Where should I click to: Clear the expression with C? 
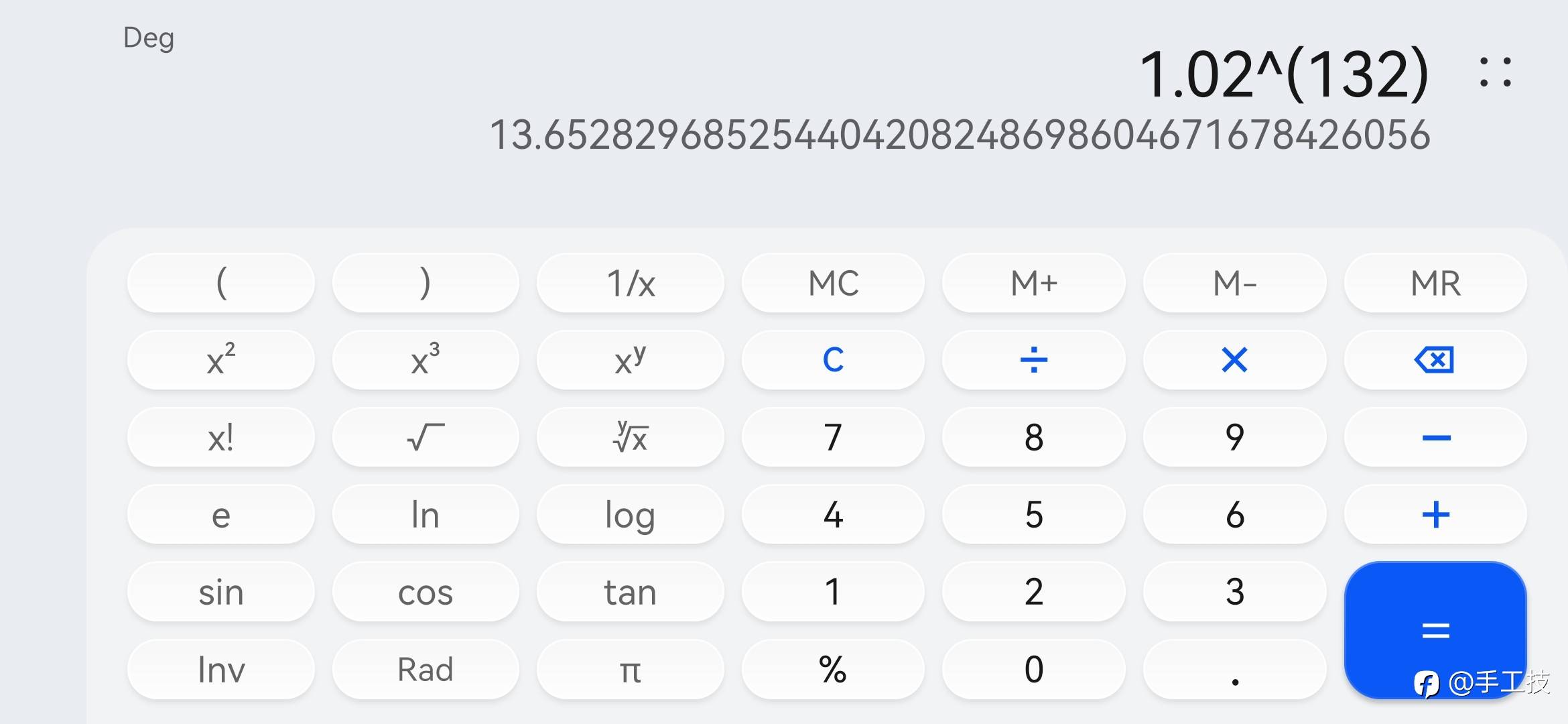tap(833, 360)
